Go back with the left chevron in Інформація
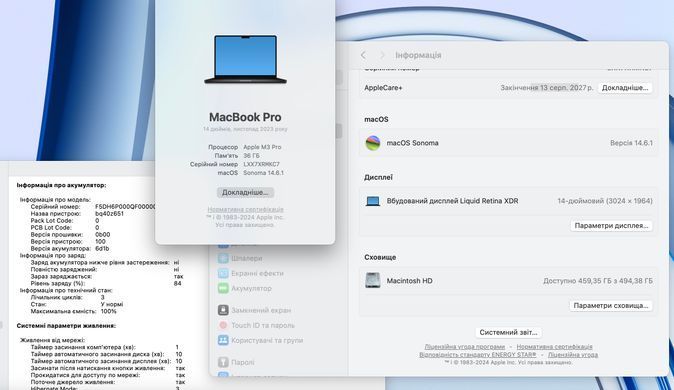Screen dimensions: 674x390 [363, 55]
